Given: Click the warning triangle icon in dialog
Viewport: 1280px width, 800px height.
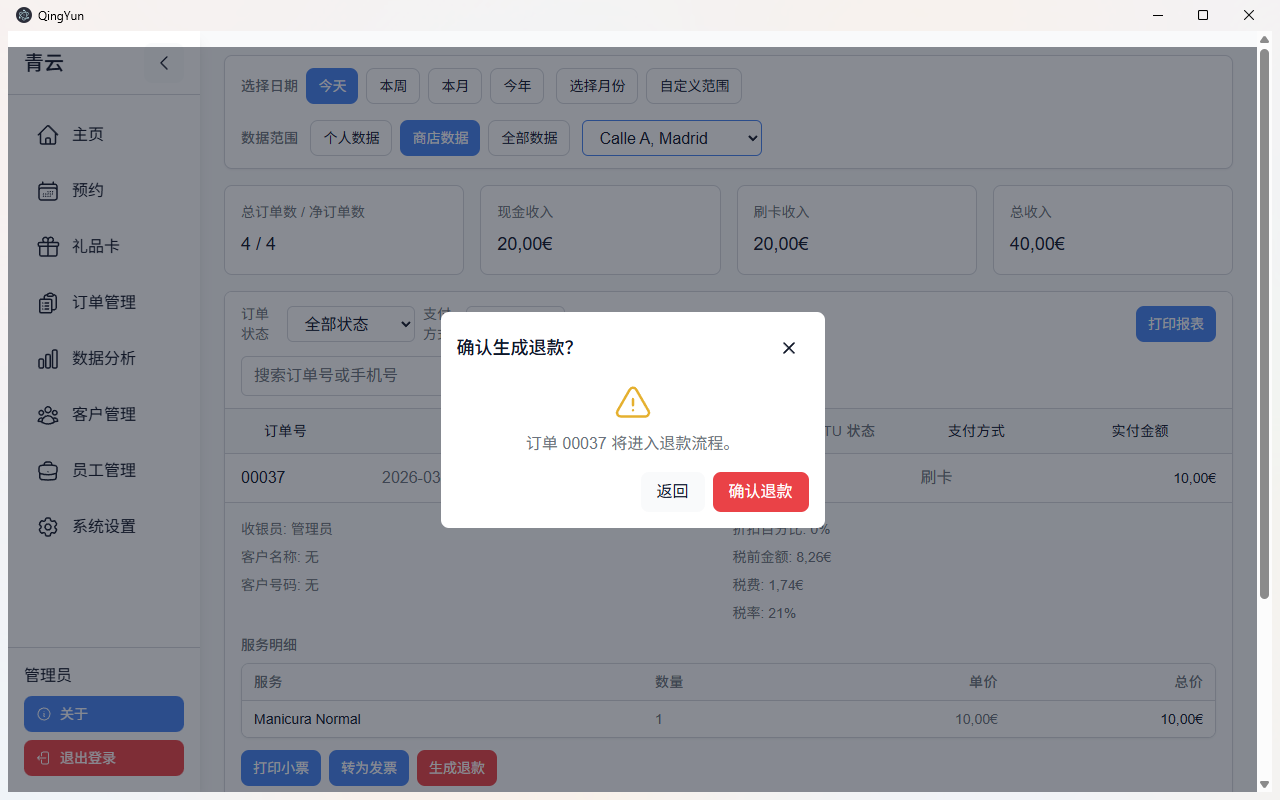Looking at the screenshot, I should point(633,402).
